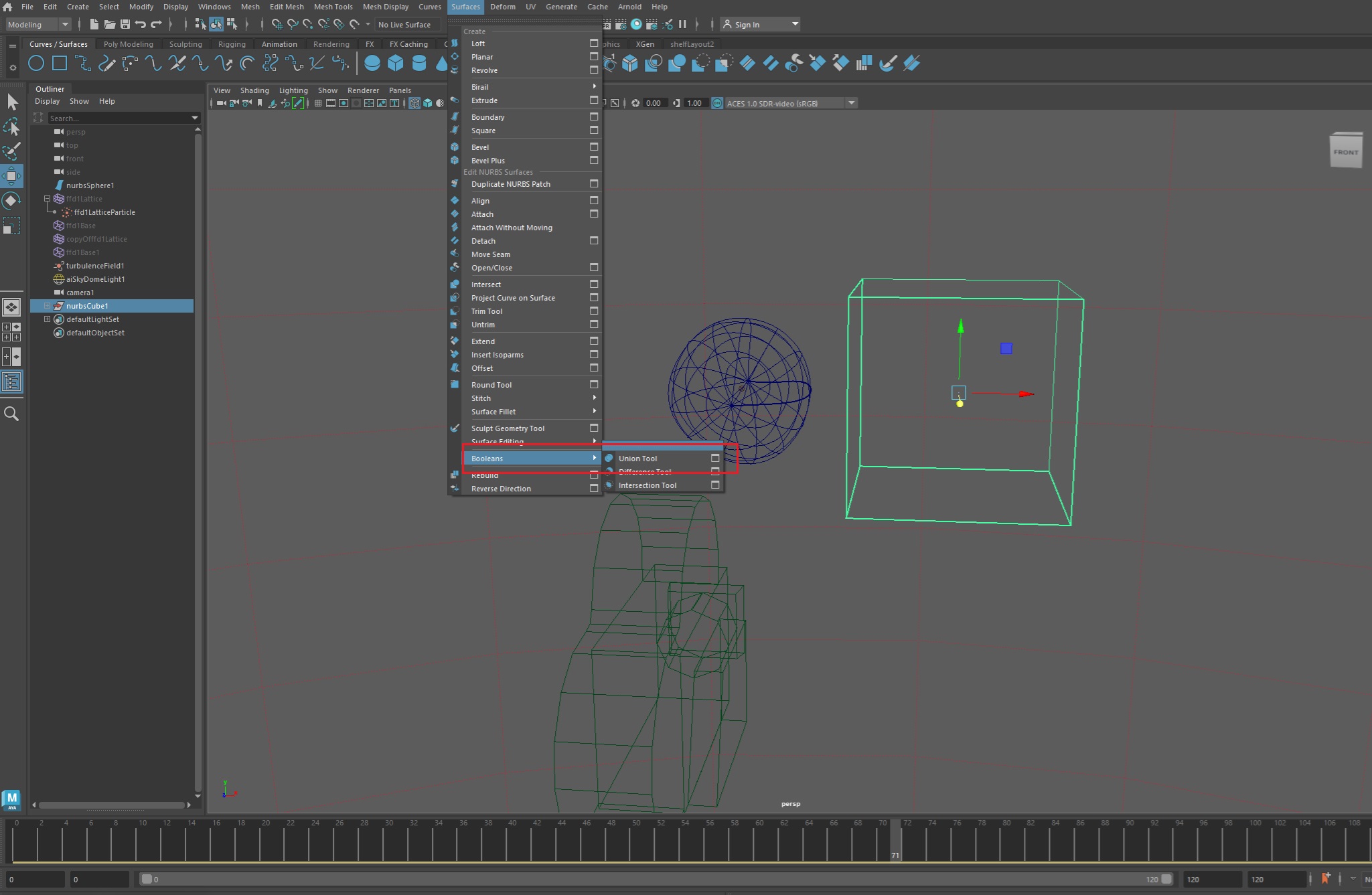Open the Outliner Display menu
The image size is (1372, 895).
(x=47, y=101)
